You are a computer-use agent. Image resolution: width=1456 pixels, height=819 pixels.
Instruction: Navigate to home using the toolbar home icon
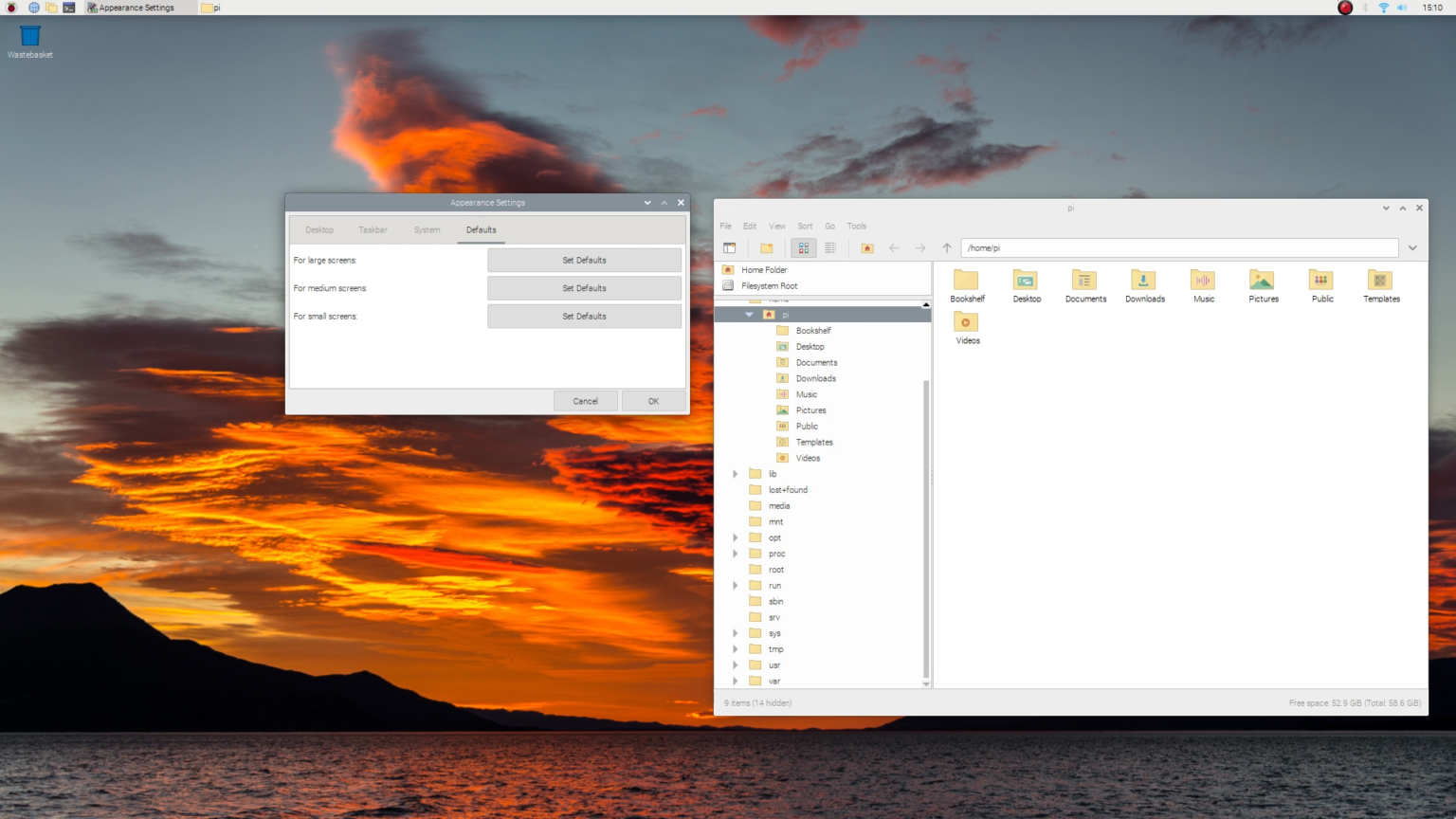(866, 247)
